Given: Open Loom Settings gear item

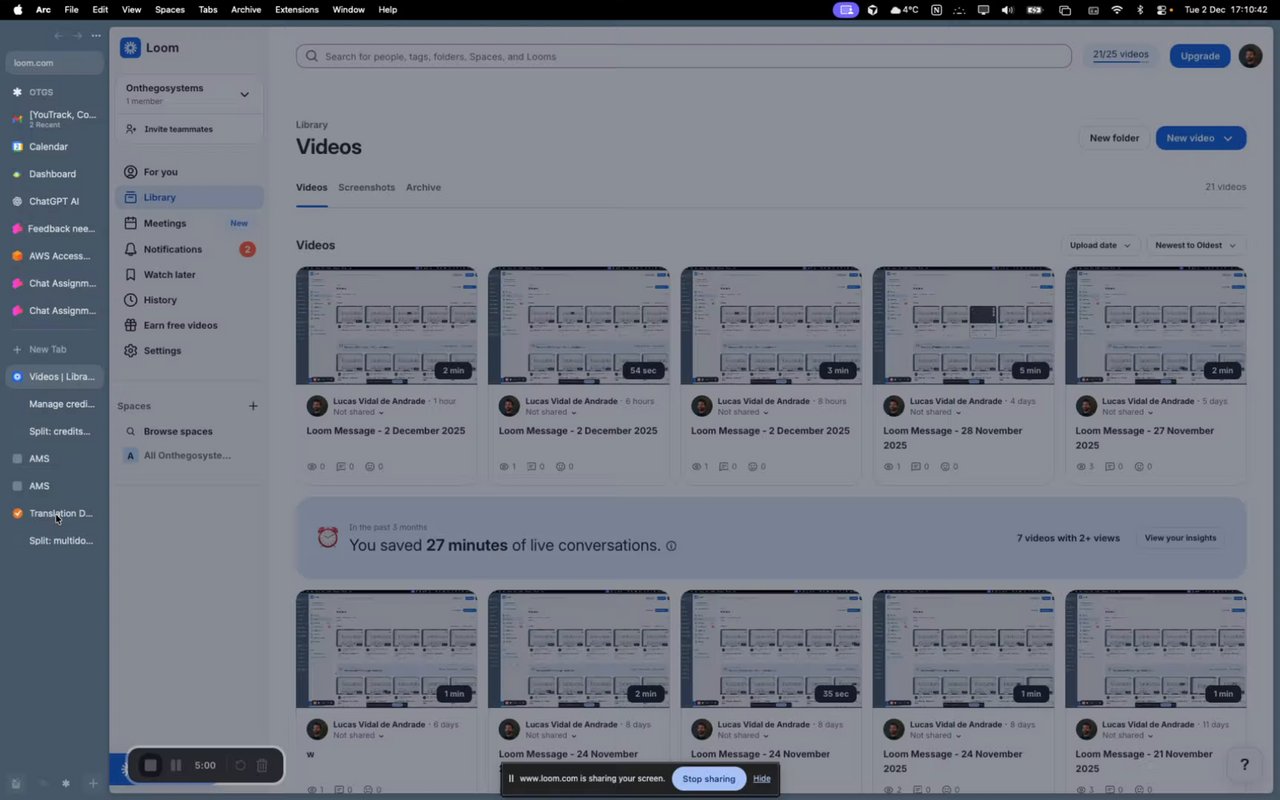Looking at the screenshot, I should point(189,351).
